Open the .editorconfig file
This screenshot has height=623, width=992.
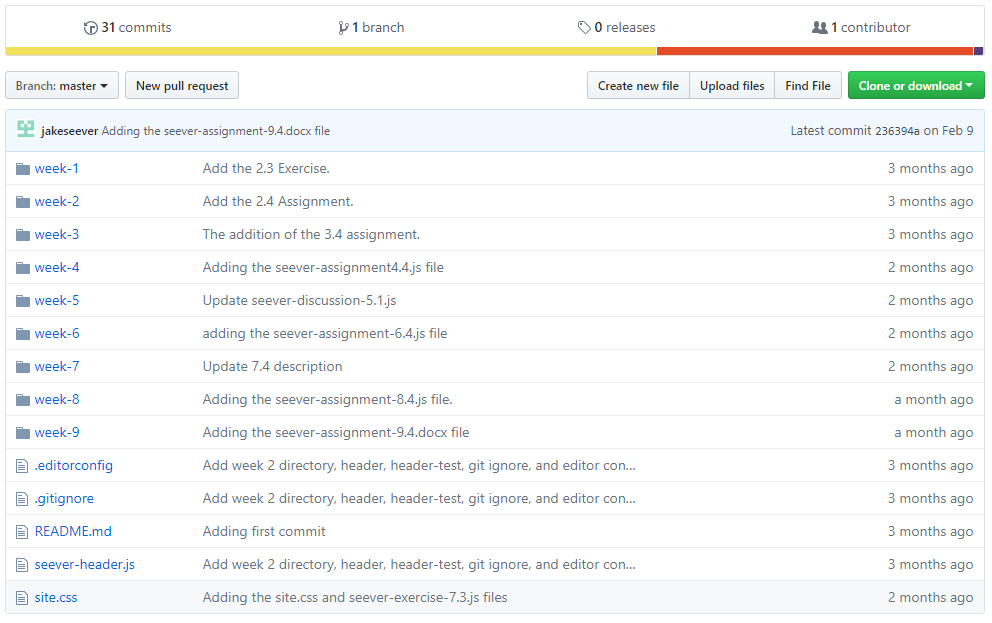[x=73, y=466]
